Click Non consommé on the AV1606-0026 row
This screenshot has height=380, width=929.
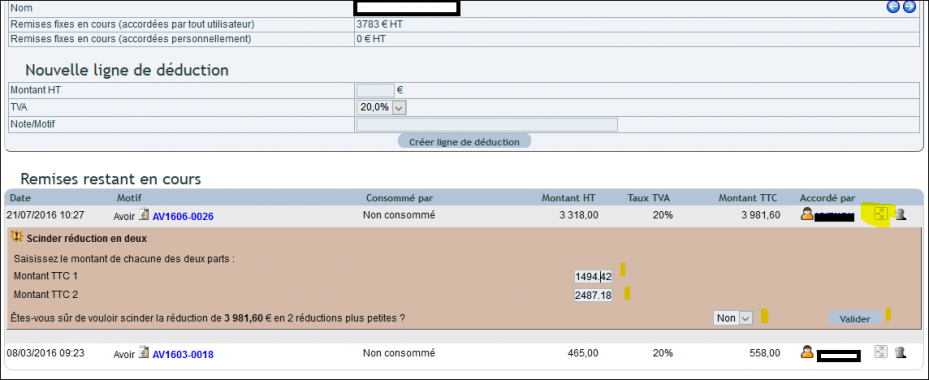pos(399,215)
